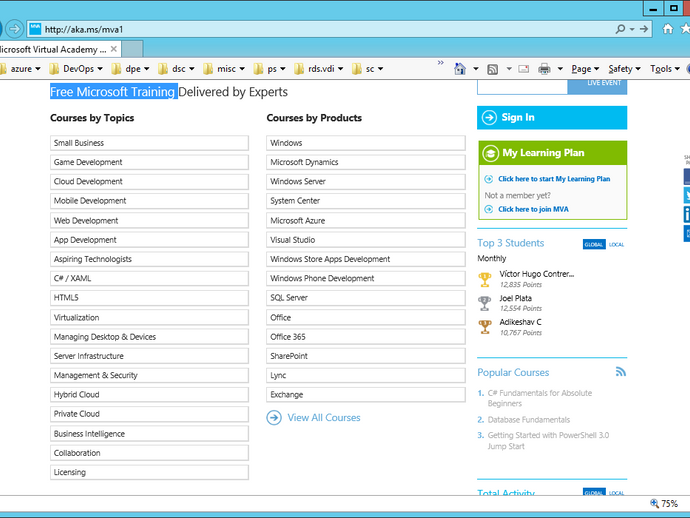Select the Office 365 product
The width and height of the screenshot is (690, 518).
tap(366, 337)
